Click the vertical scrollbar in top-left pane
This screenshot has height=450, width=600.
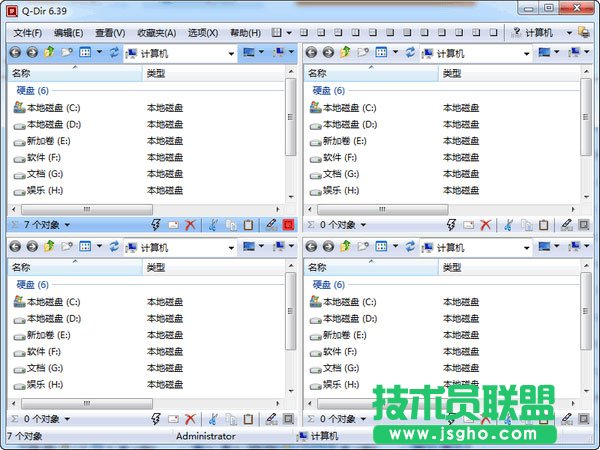point(291,120)
